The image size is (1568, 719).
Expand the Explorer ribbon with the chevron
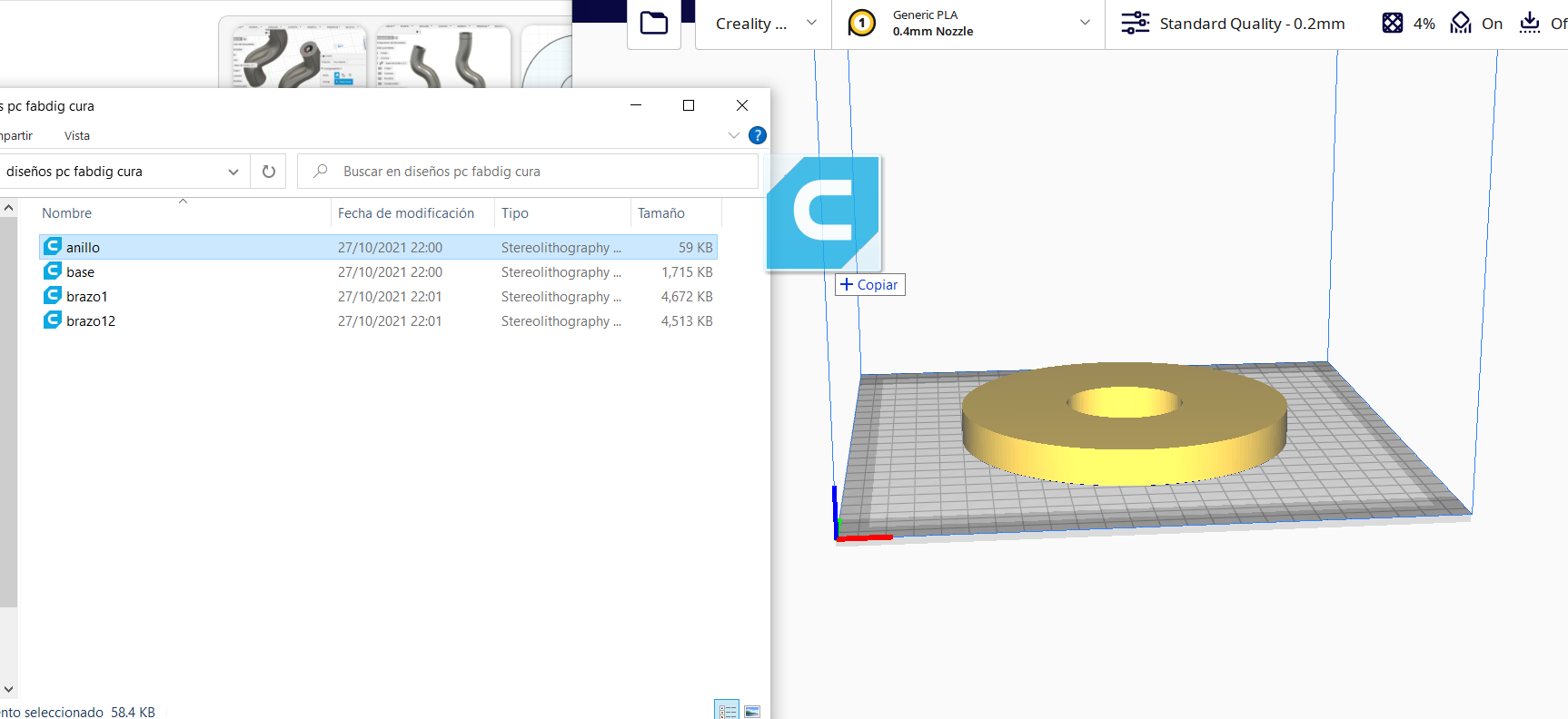[734, 135]
